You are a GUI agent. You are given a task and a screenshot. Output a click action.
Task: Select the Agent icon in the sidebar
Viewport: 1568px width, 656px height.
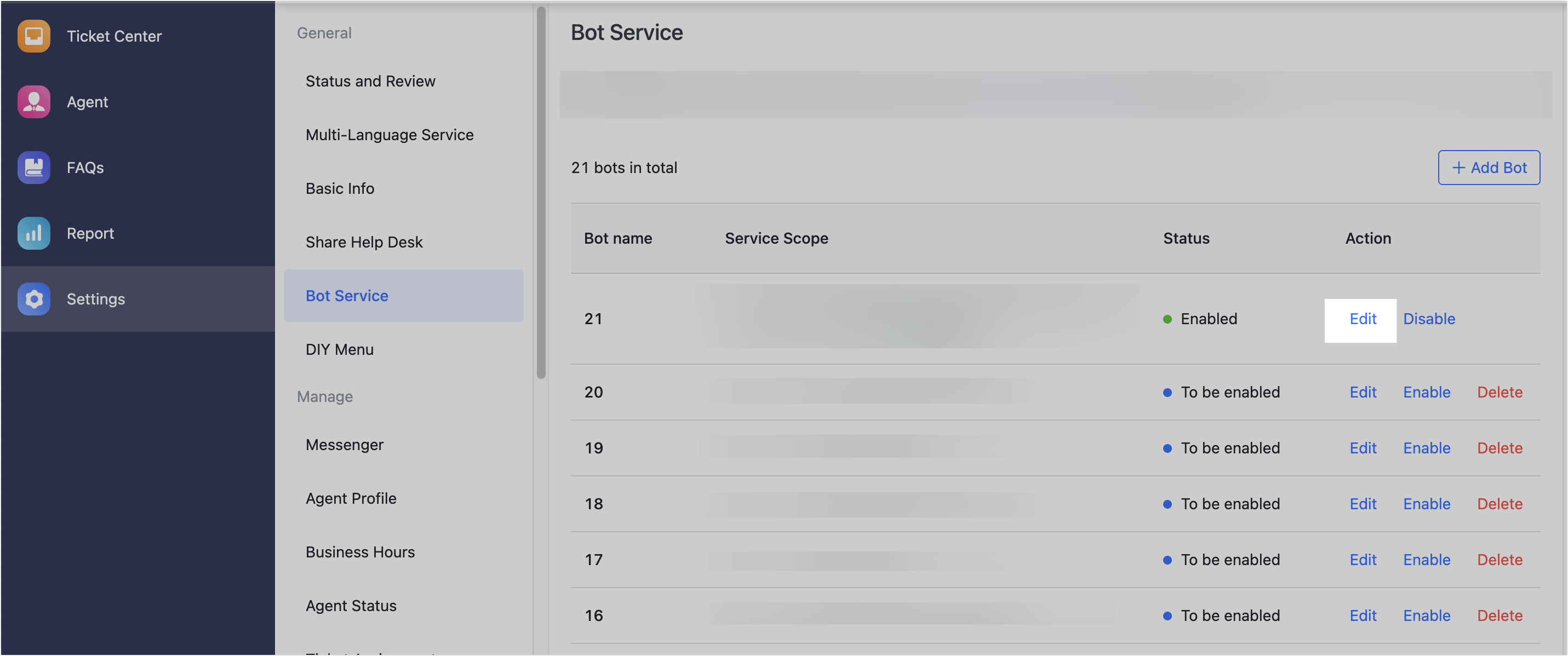coord(33,102)
